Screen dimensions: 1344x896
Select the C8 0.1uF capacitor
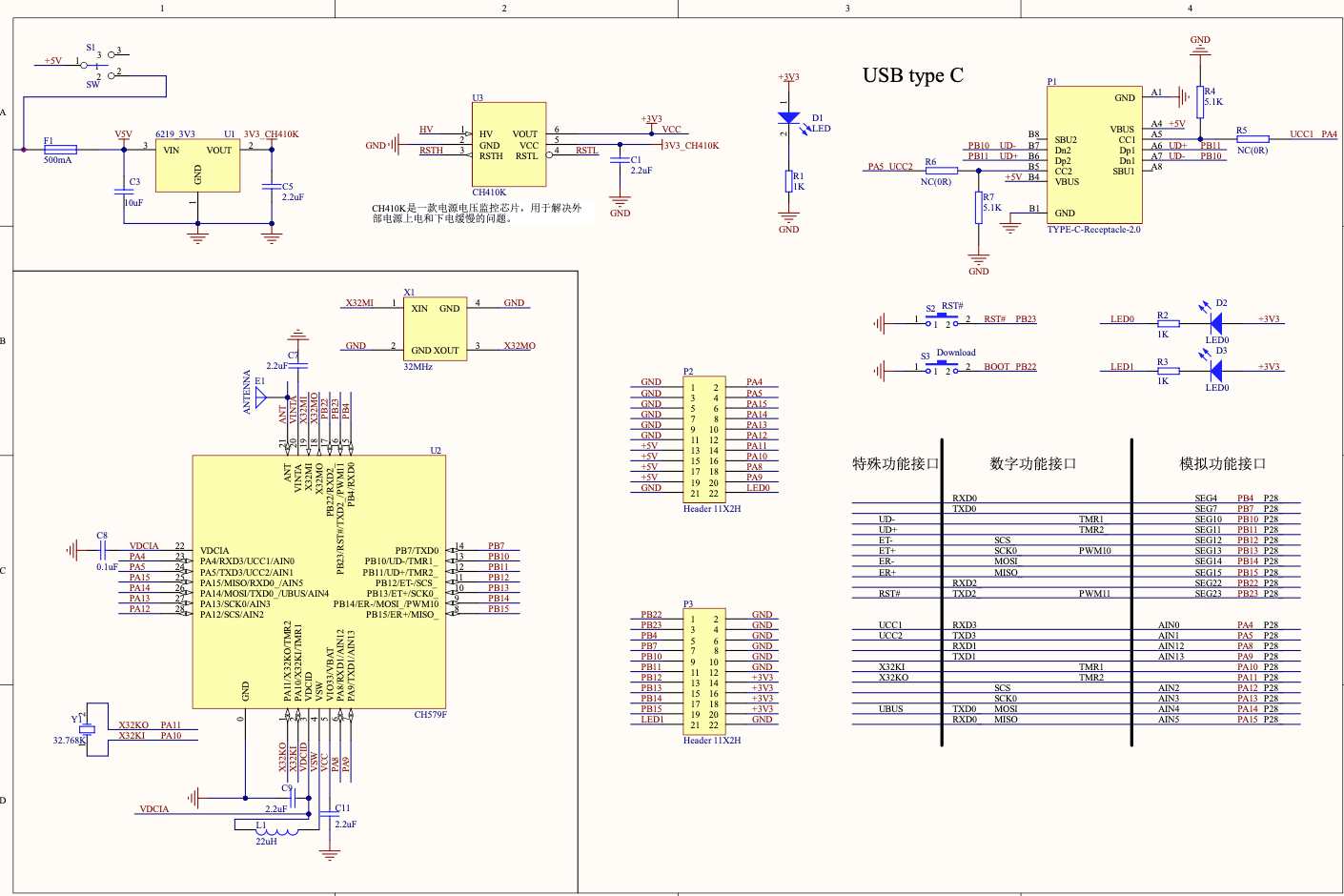point(102,550)
